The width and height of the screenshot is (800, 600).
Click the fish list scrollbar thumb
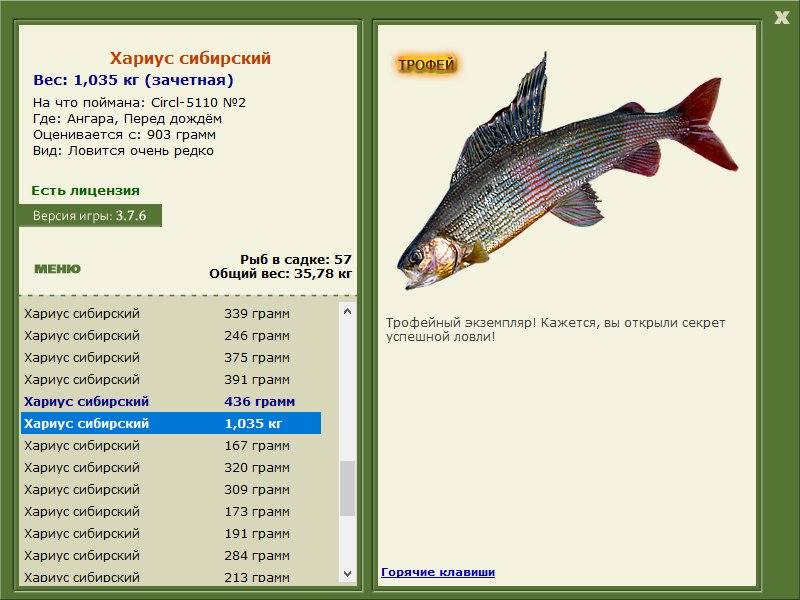347,489
